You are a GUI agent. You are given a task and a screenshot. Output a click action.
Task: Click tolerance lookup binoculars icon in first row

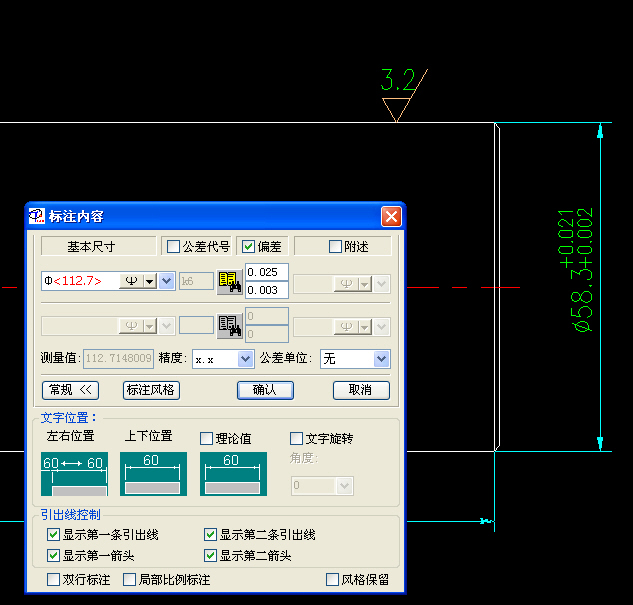coord(229,282)
